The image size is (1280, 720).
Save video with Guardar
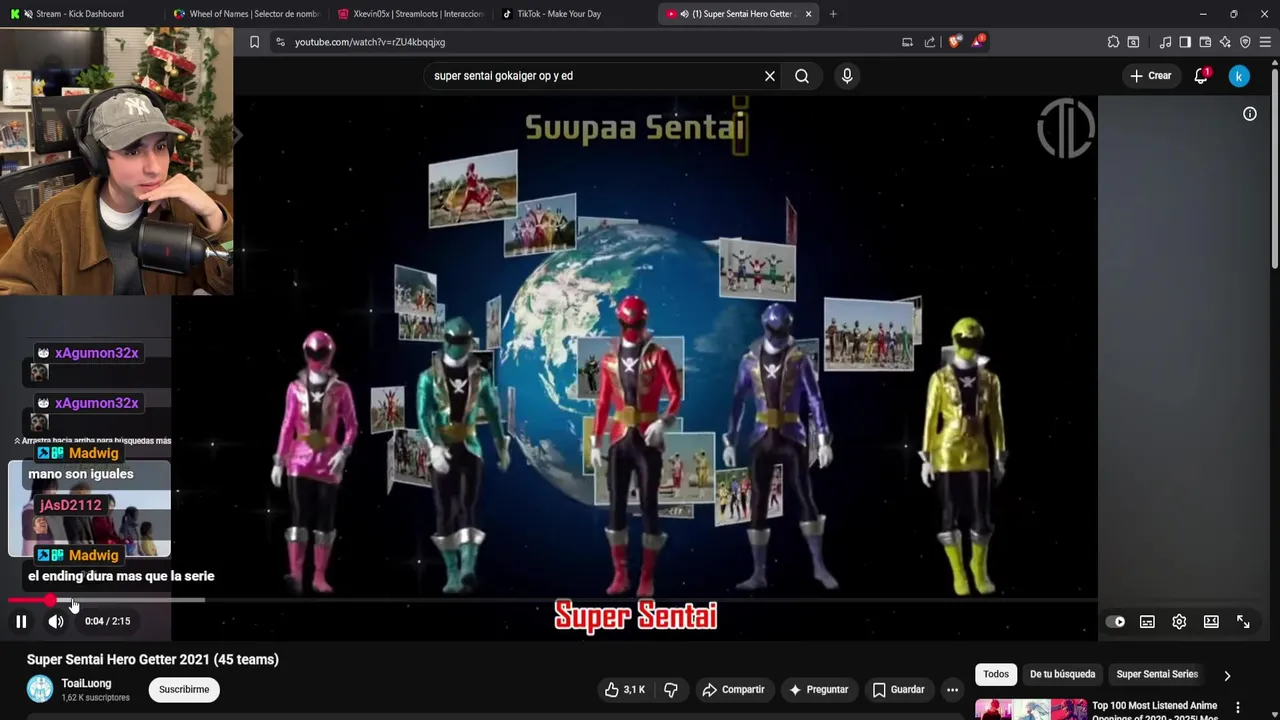898,690
